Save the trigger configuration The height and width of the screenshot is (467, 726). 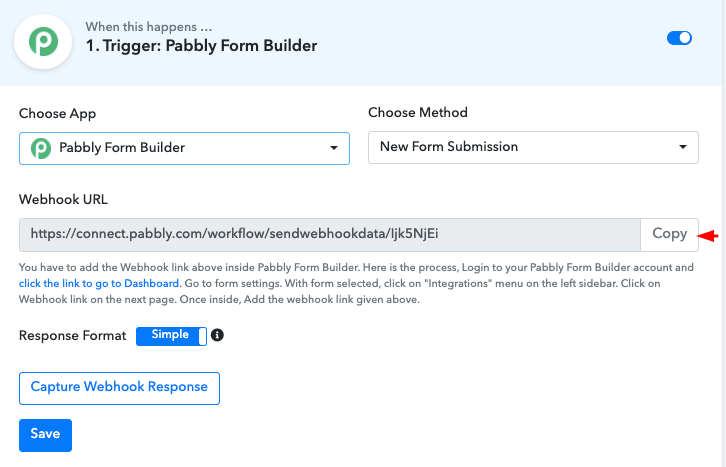pyautogui.click(x=45, y=435)
